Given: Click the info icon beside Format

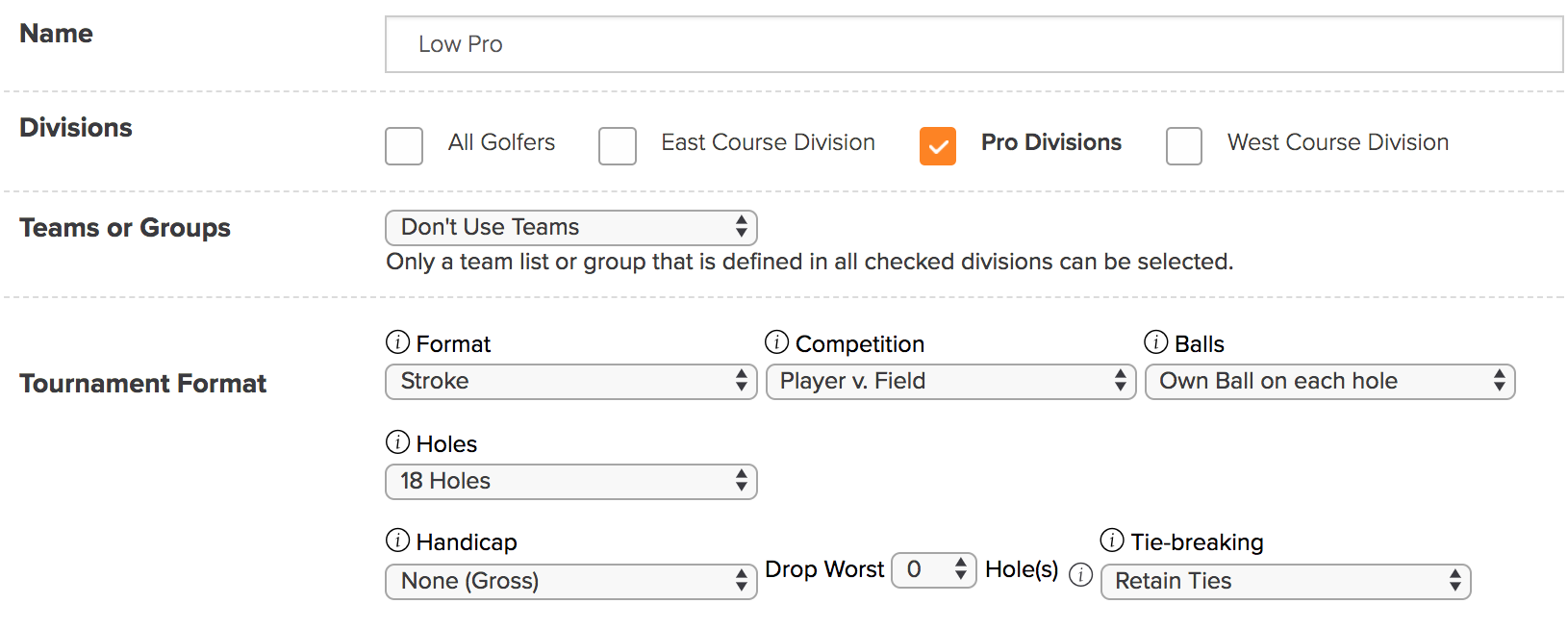Looking at the screenshot, I should (397, 342).
